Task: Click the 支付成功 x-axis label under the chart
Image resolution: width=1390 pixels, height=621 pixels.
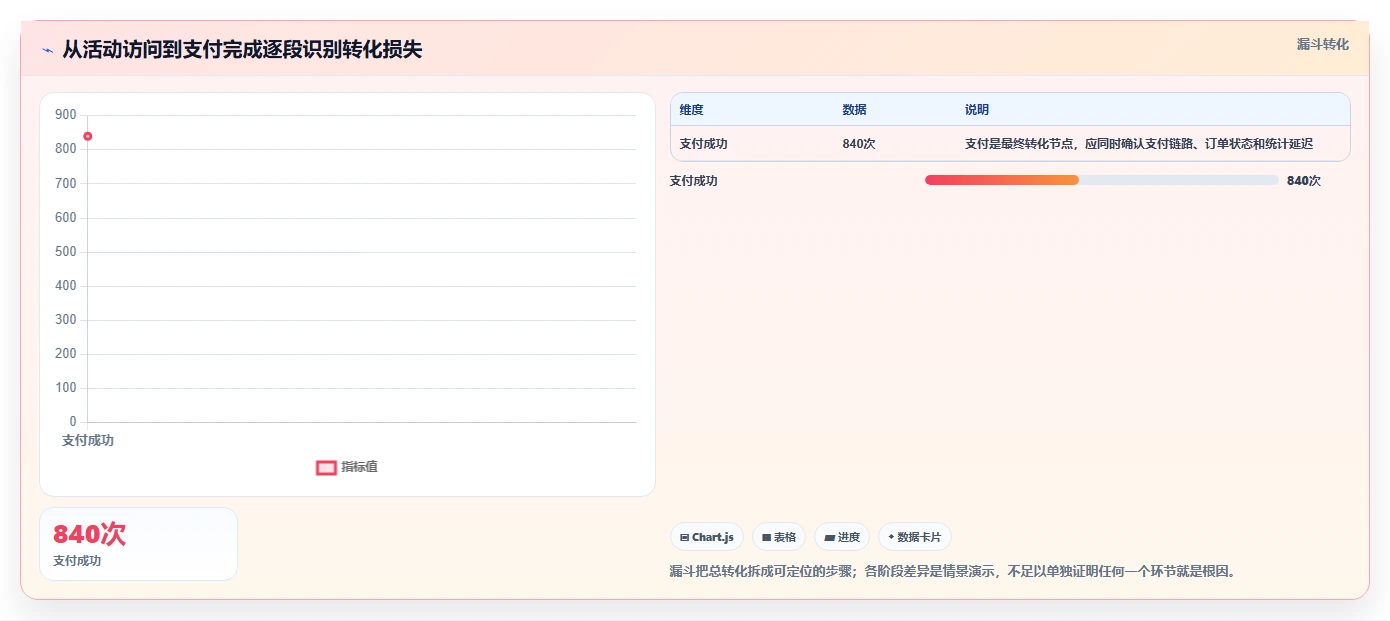Action: point(88,440)
